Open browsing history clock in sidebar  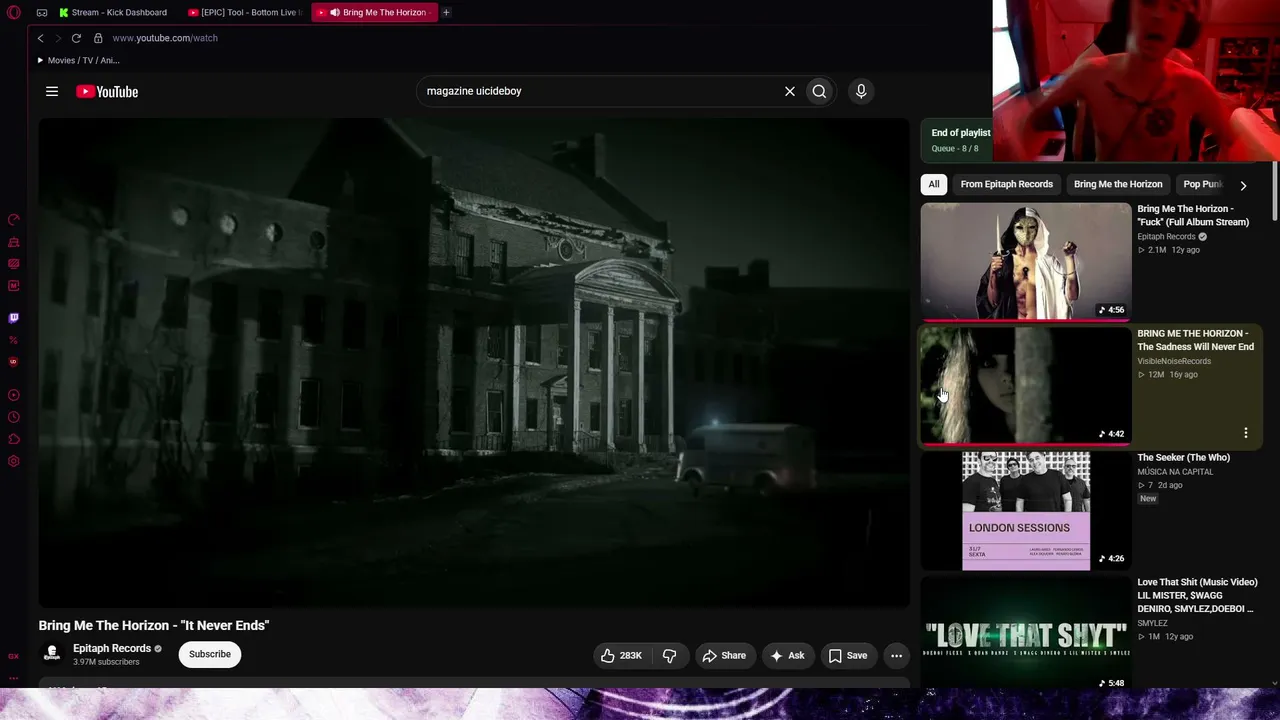click(x=14, y=417)
